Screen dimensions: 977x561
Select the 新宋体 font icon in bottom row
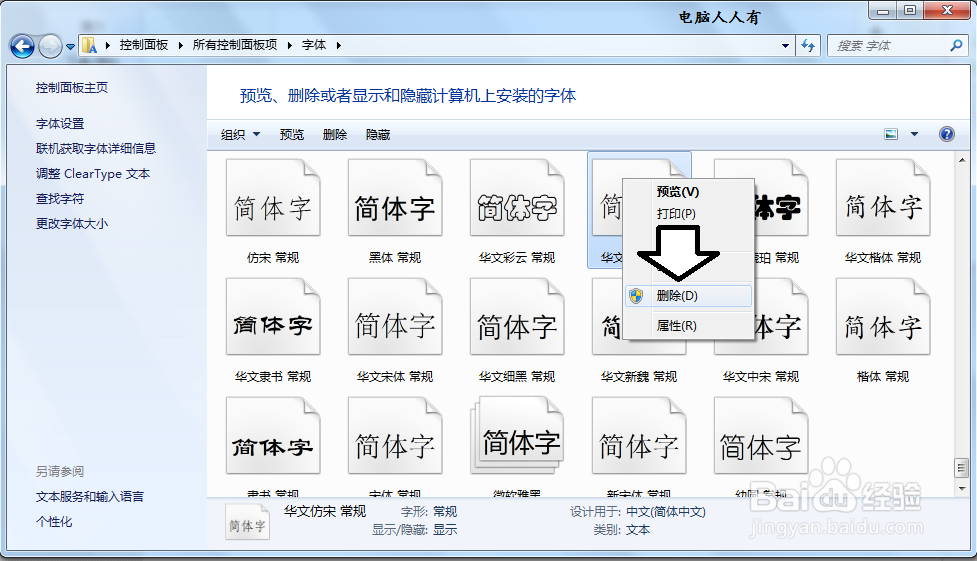(x=639, y=436)
